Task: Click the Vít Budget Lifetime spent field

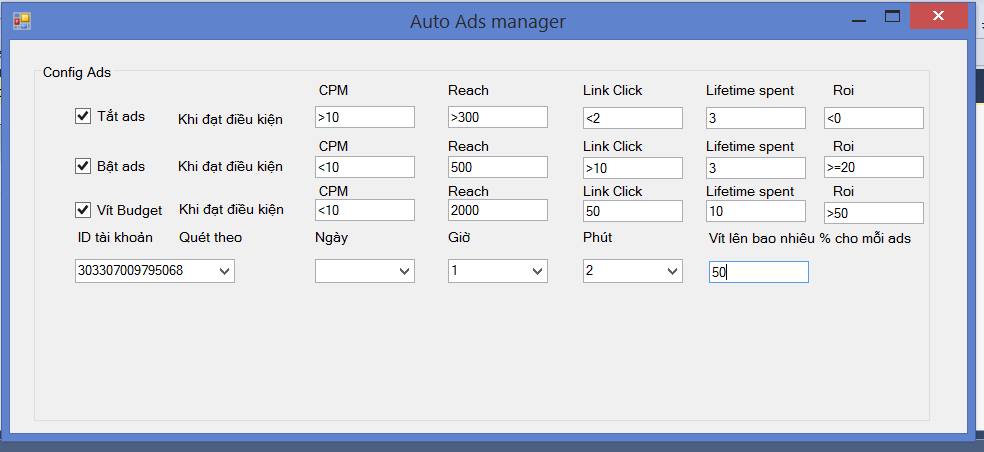Action: click(755, 211)
